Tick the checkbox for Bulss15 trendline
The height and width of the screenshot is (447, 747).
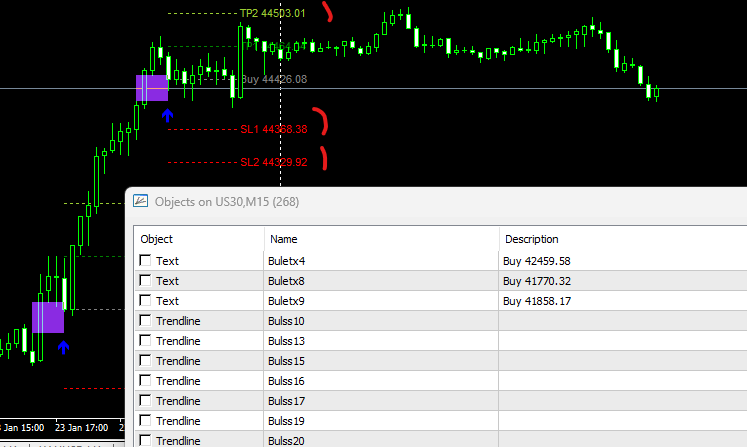[x=145, y=360]
